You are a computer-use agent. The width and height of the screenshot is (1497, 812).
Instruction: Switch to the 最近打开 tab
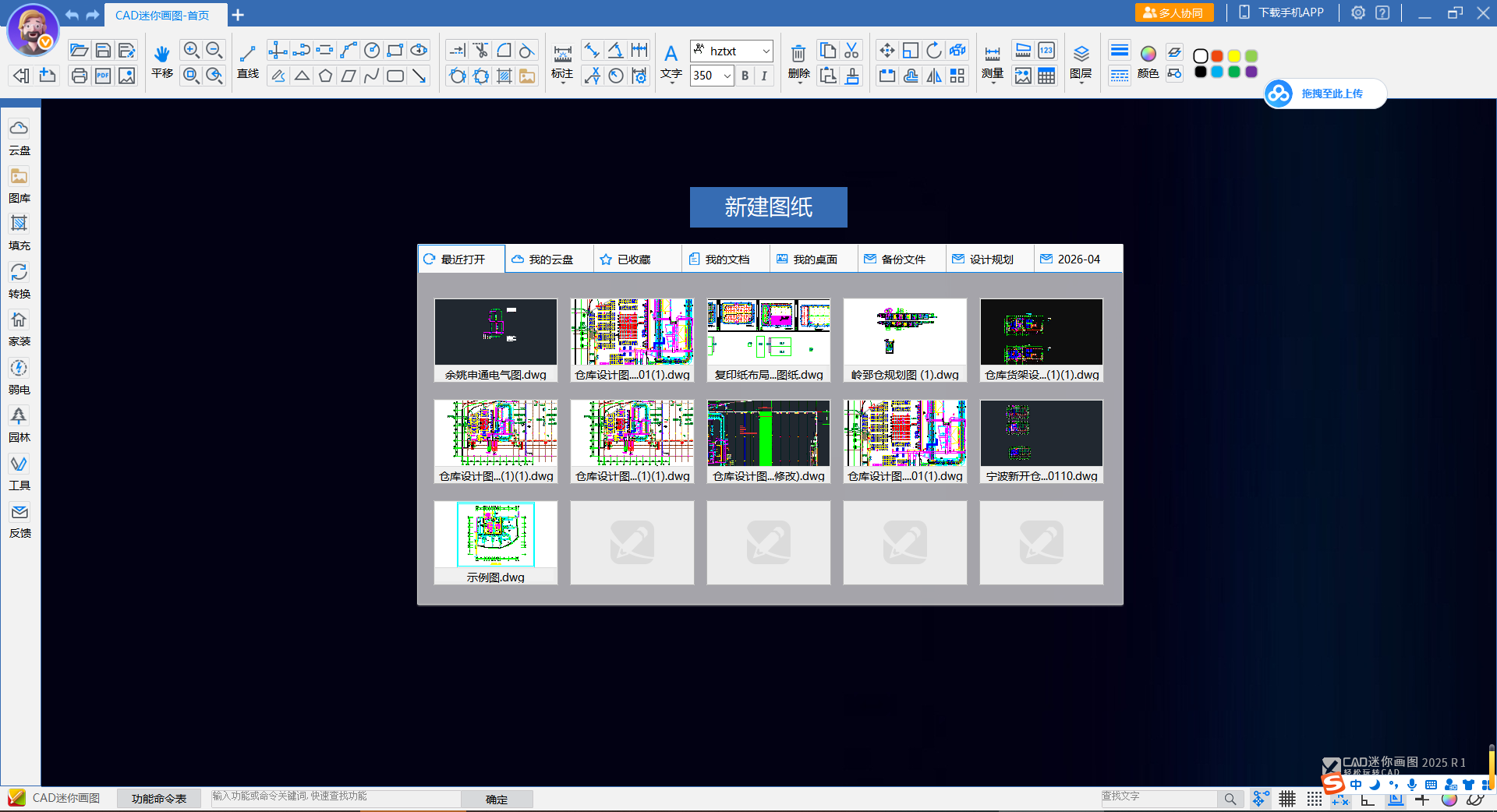click(x=462, y=259)
